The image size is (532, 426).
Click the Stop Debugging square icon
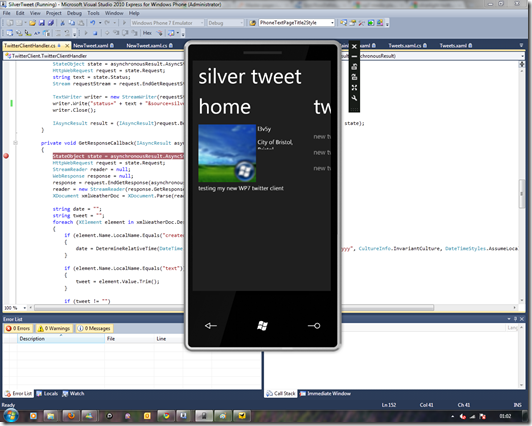point(95,33)
